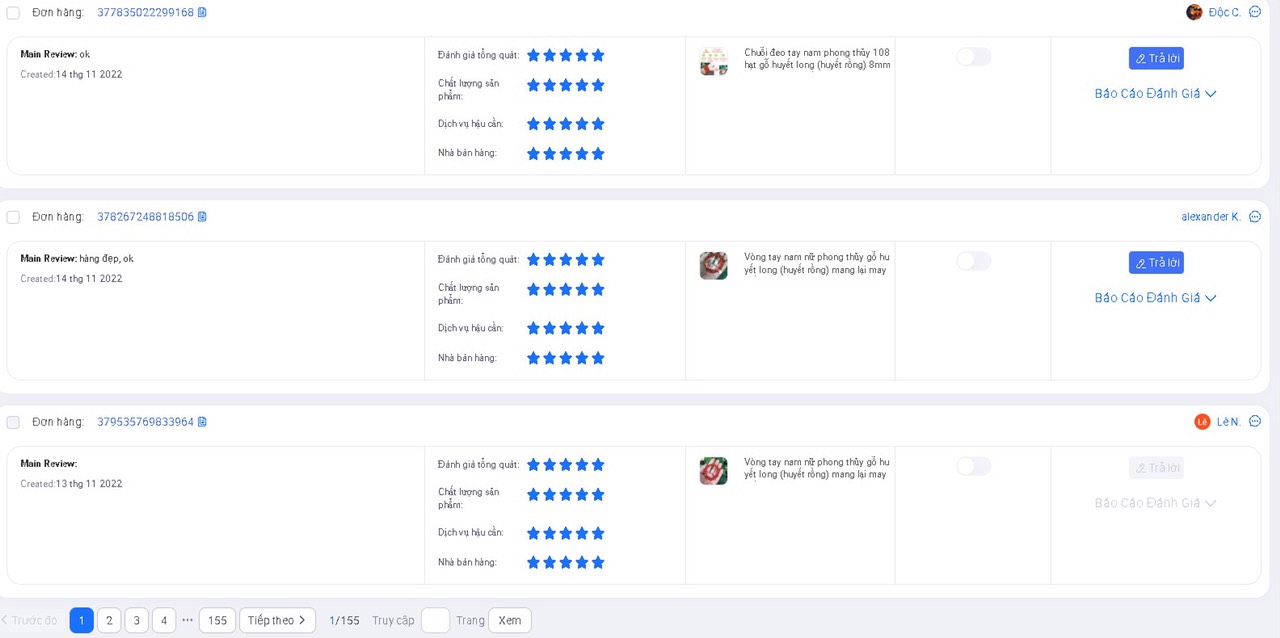Go to page 2 of reviews
The width and height of the screenshot is (1280, 638).
(x=109, y=620)
